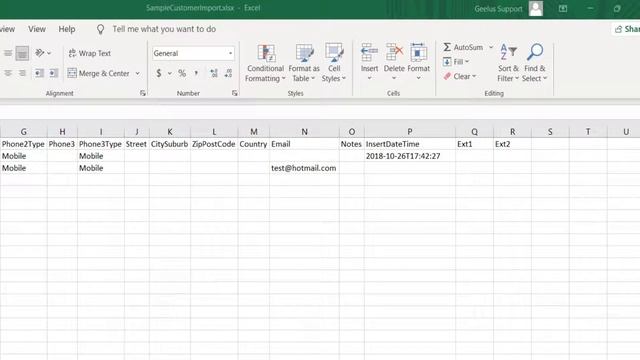Click the center horizontal align icon
This screenshot has width=640, height=360.
click(8, 73)
